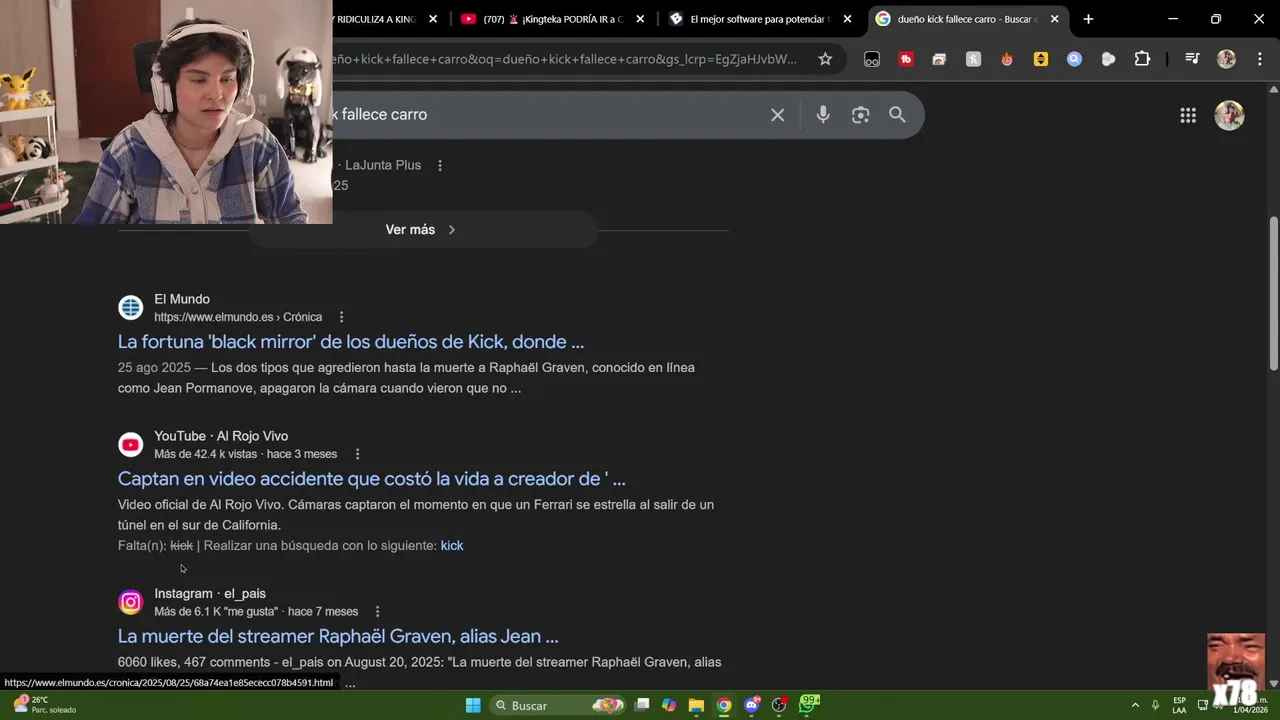Click 'YouTube · Al Rojo Vivo' source name

pyautogui.click(x=221, y=436)
